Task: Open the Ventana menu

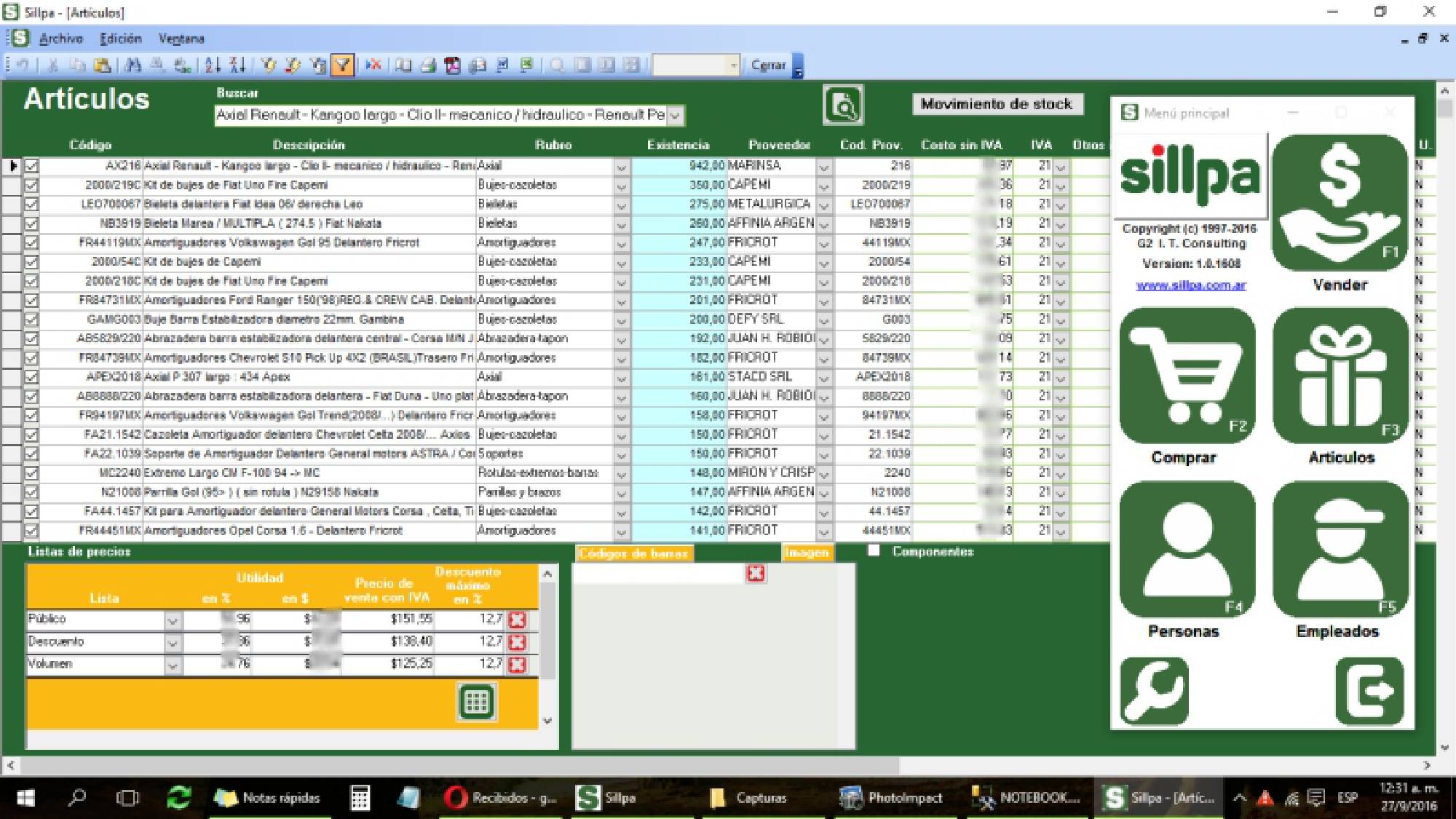Action: pos(181,39)
